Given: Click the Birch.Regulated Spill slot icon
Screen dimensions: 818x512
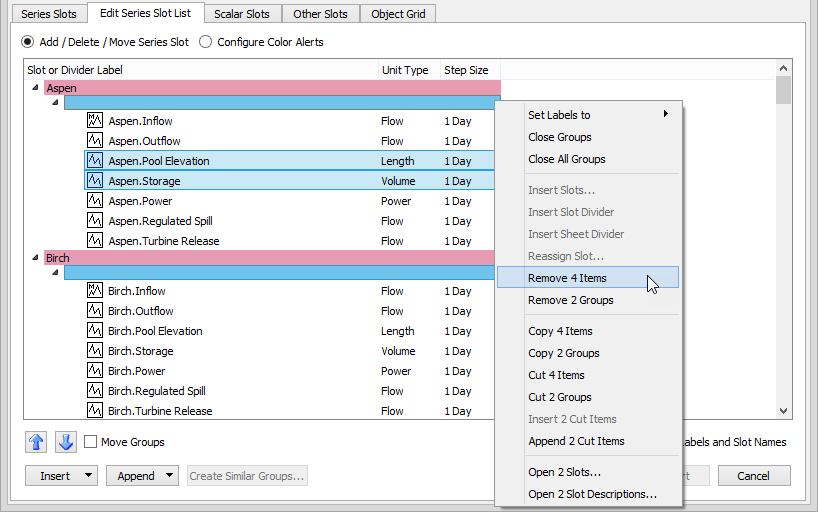Looking at the screenshot, I should click(x=96, y=391).
